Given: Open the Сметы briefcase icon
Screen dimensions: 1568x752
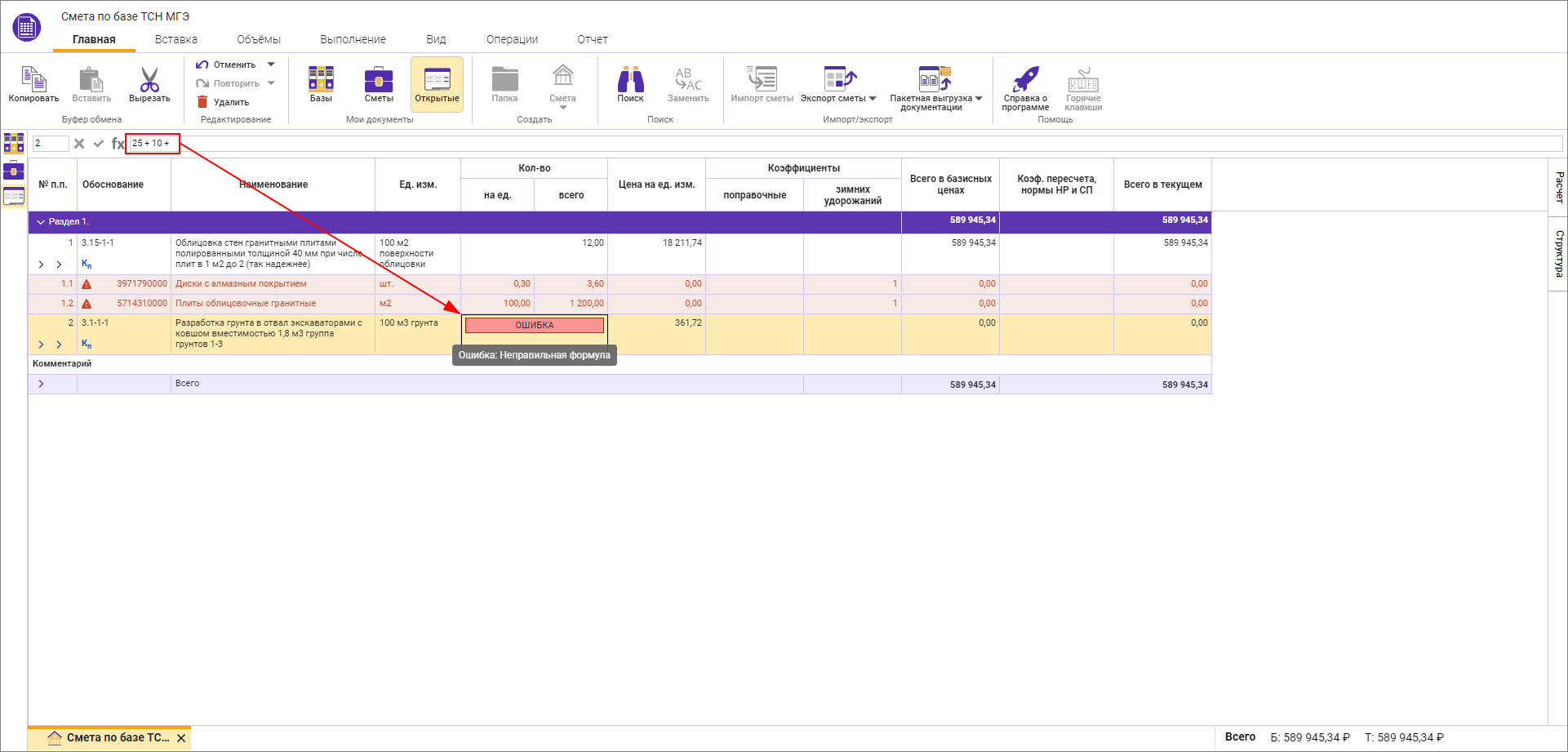Looking at the screenshot, I should (379, 79).
